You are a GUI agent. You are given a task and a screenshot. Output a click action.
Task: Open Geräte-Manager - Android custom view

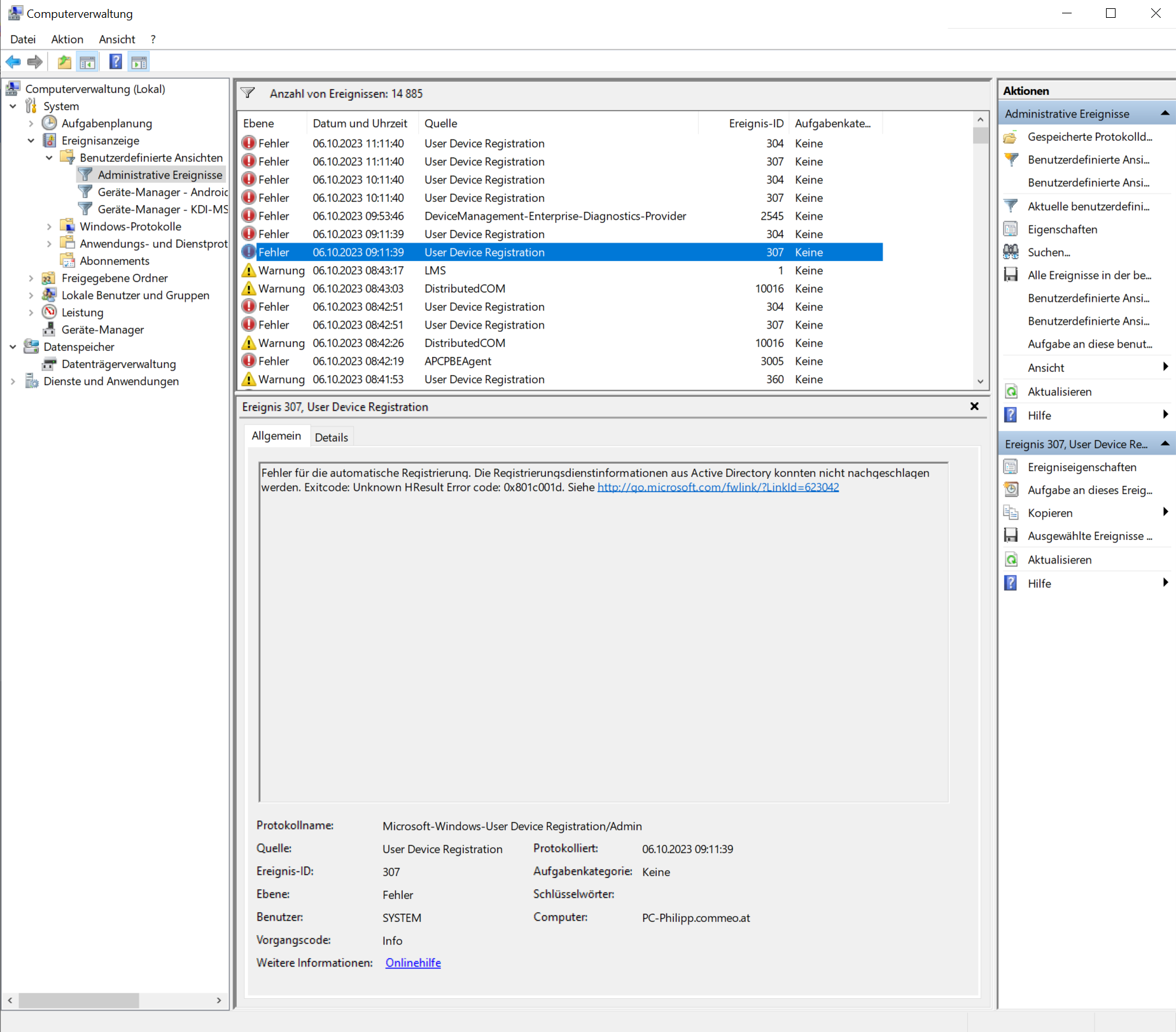162,192
